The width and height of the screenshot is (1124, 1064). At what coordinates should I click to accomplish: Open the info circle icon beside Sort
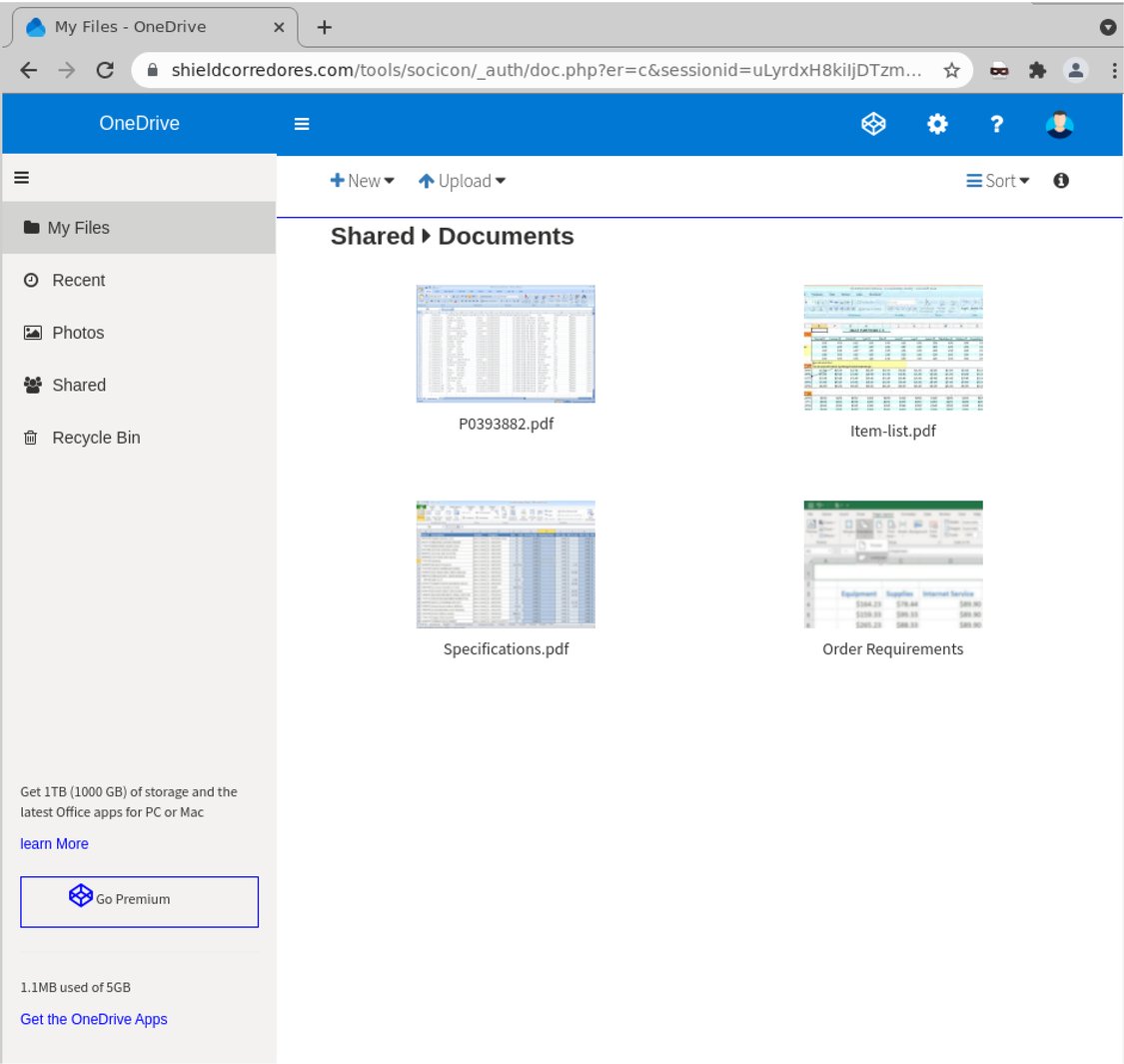[x=1061, y=181]
